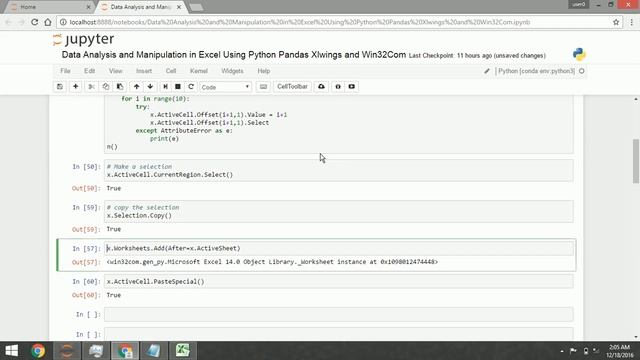Open Excel from the taskbar
This screenshot has height=360, width=640.
(182, 351)
